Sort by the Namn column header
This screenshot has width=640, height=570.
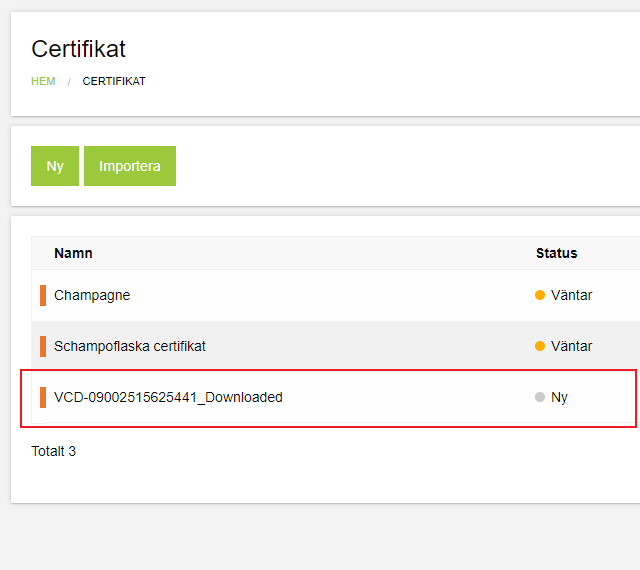(x=73, y=253)
